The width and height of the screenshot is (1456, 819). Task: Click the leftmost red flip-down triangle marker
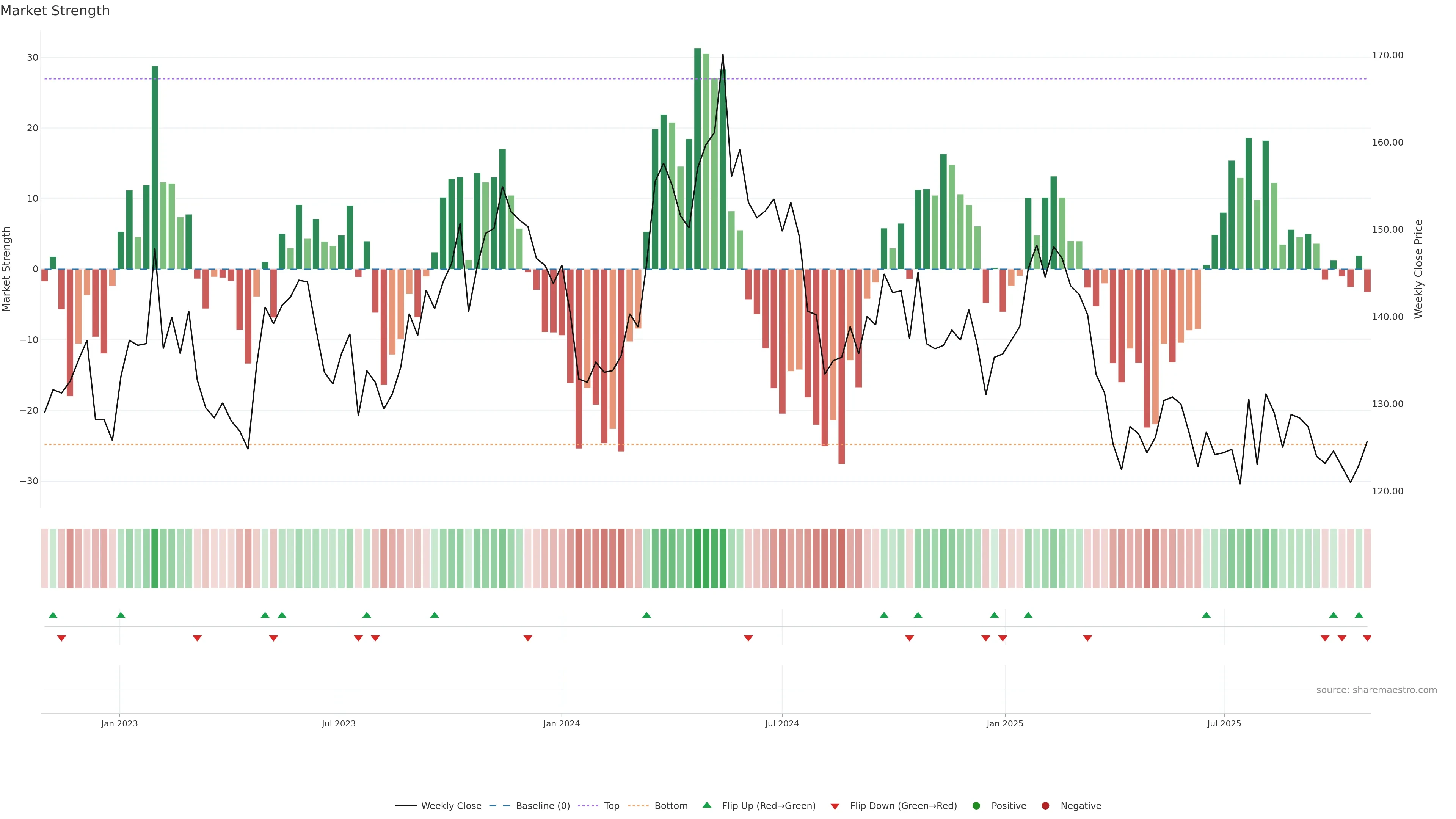click(61, 638)
